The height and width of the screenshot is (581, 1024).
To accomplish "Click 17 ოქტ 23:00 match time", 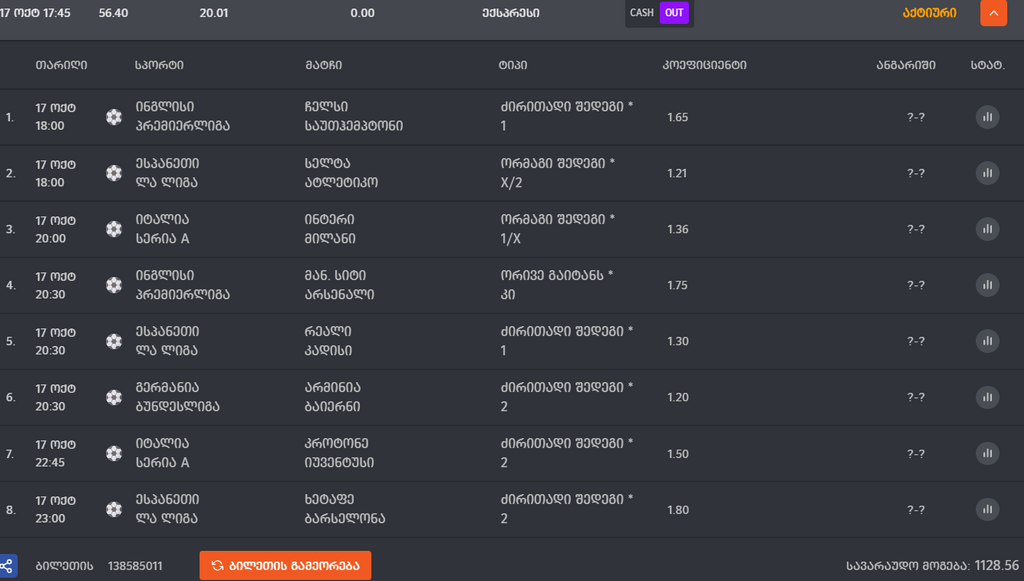I will point(56,509).
